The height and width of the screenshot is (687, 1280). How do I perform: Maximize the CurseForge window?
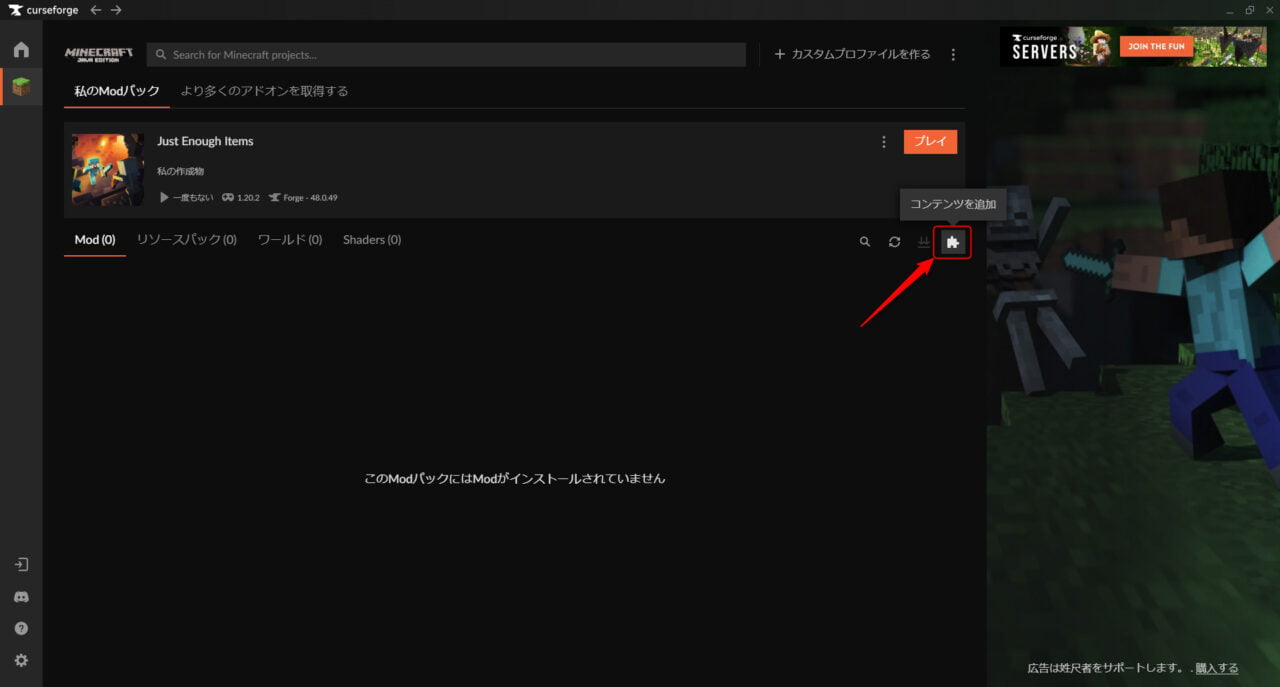(1249, 10)
